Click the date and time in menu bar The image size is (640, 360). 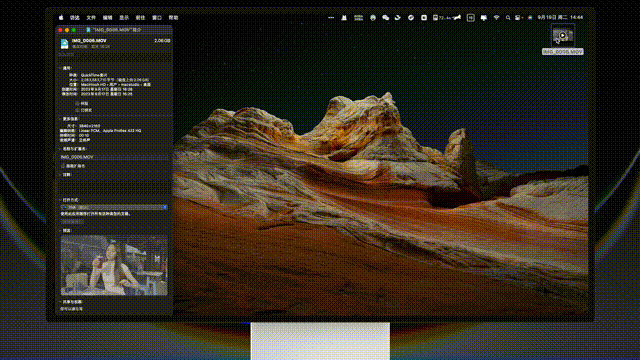pyautogui.click(x=560, y=18)
